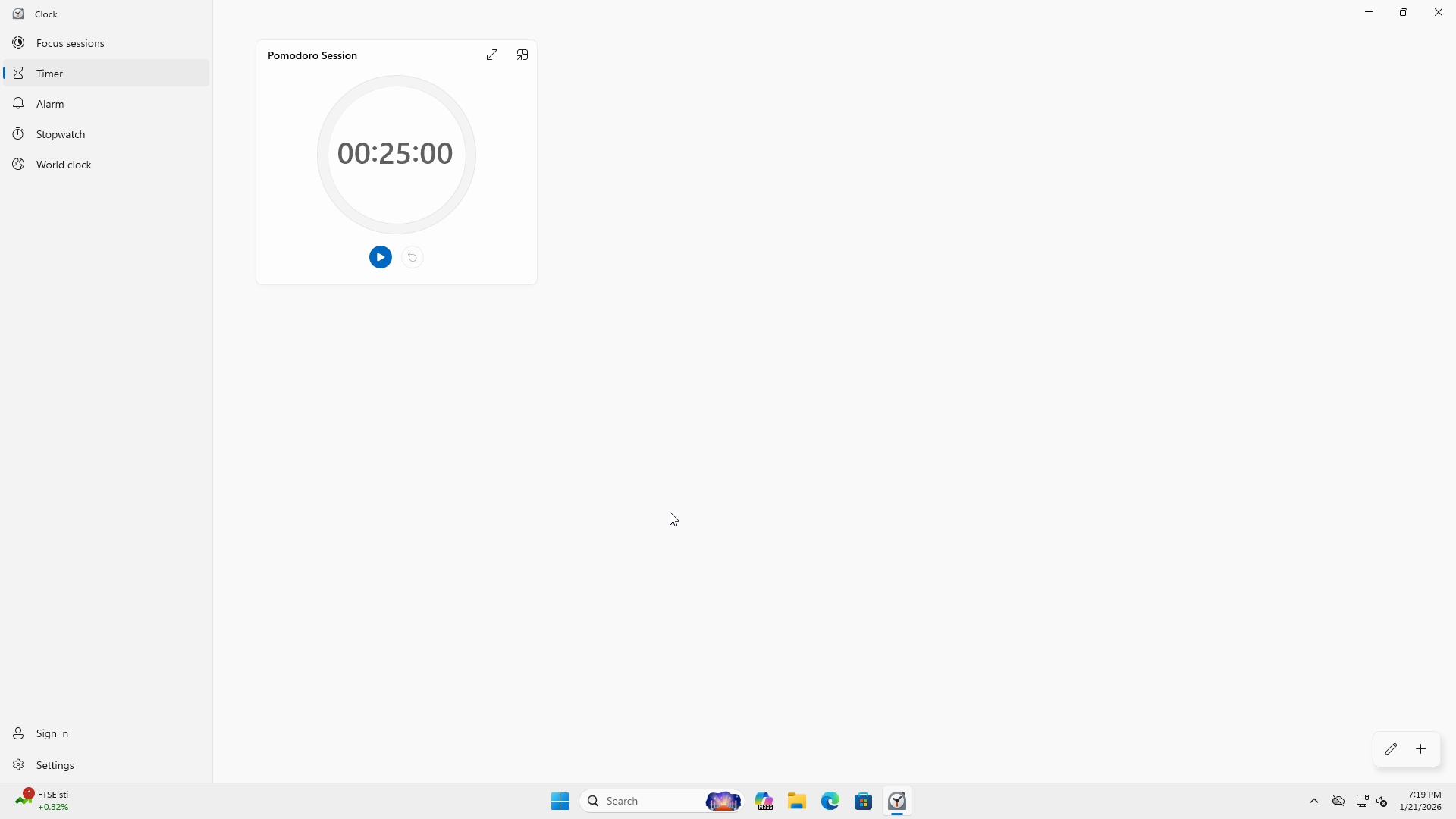The image size is (1456, 819).
Task: Open Clock app Settings
Action: (55, 765)
